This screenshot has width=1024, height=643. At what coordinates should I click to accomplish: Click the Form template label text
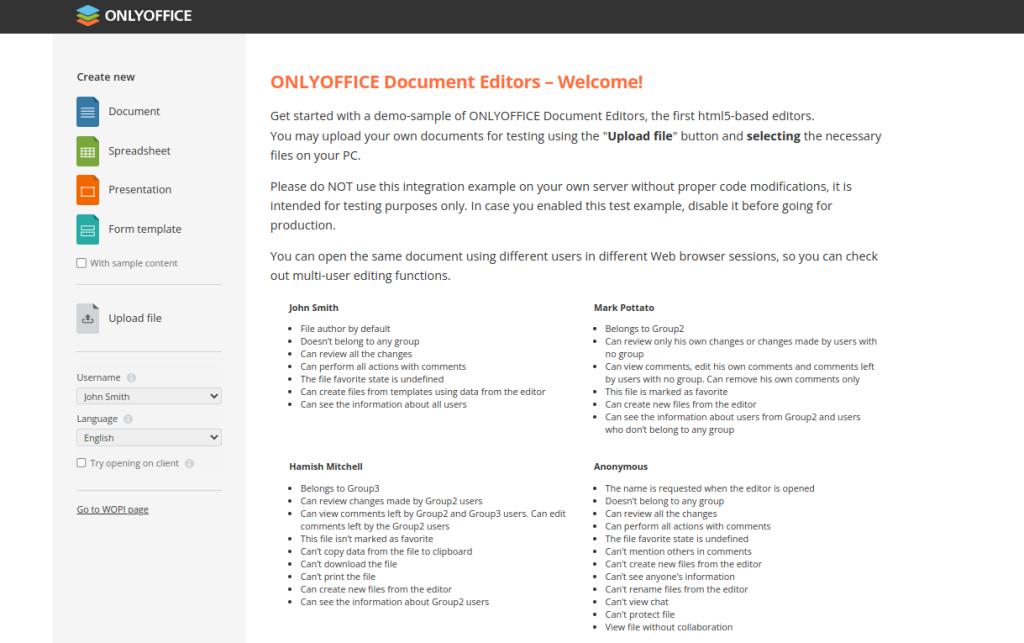point(145,228)
